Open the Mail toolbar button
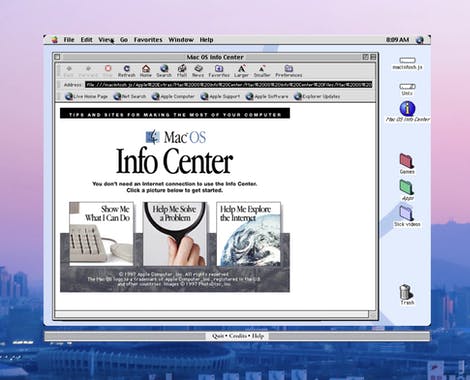This screenshot has height=380, width=470. pos(182,71)
